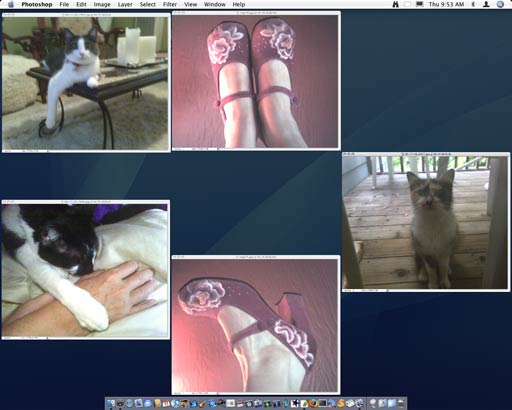This screenshot has height=410, width=512.
Task: Open the Image menu
Action: pyautogui.click(x=102, y=4)
